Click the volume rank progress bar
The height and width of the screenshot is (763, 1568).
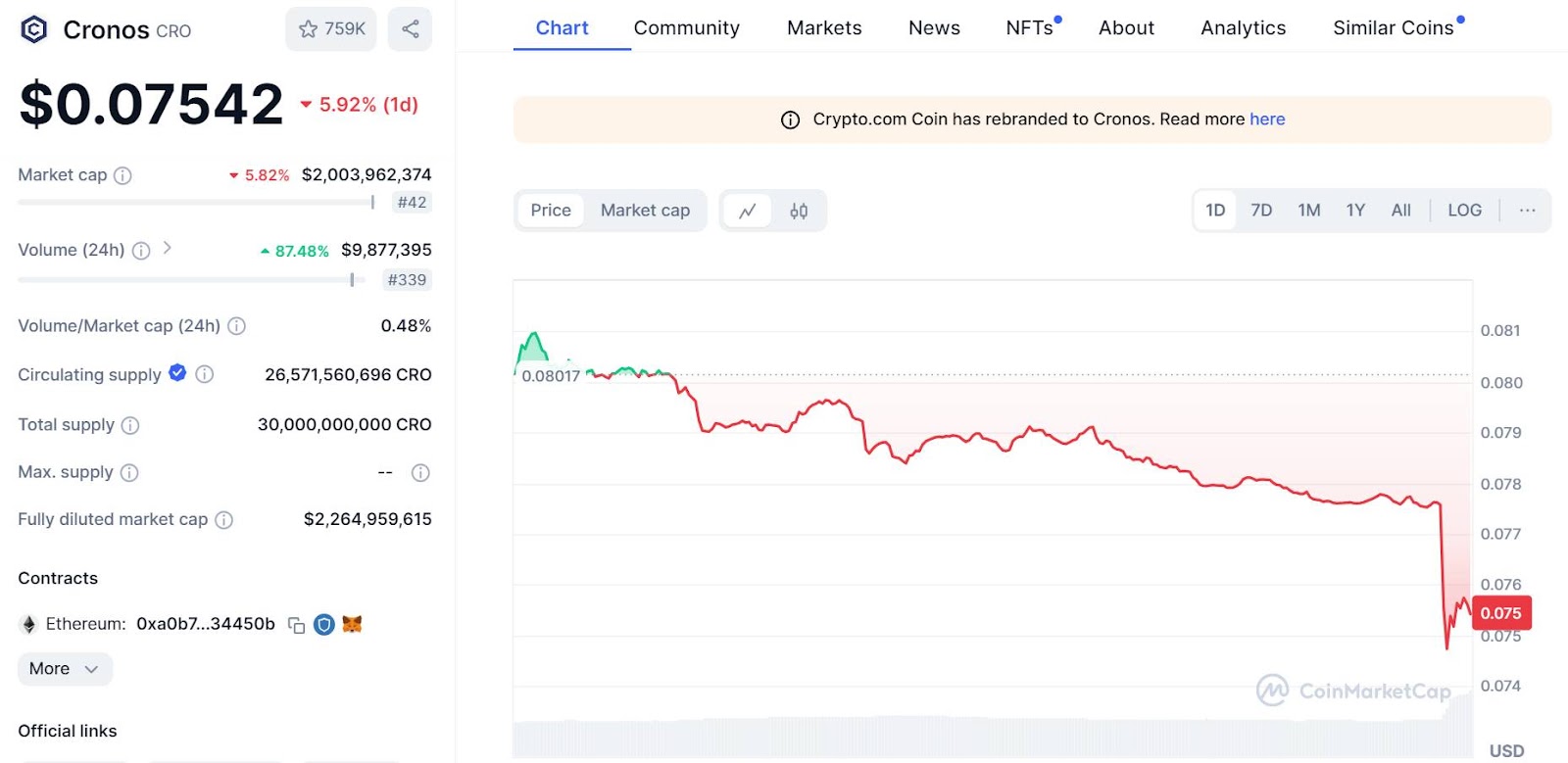(191, 280)
